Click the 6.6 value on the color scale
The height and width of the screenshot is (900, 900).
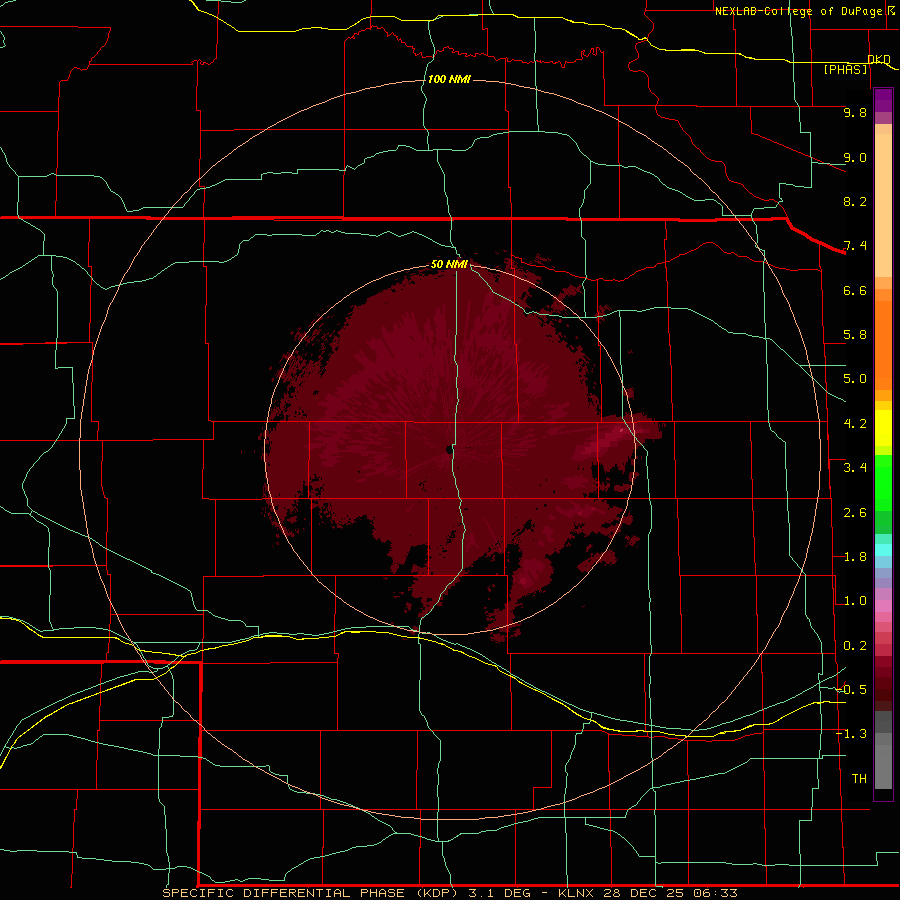855,290
